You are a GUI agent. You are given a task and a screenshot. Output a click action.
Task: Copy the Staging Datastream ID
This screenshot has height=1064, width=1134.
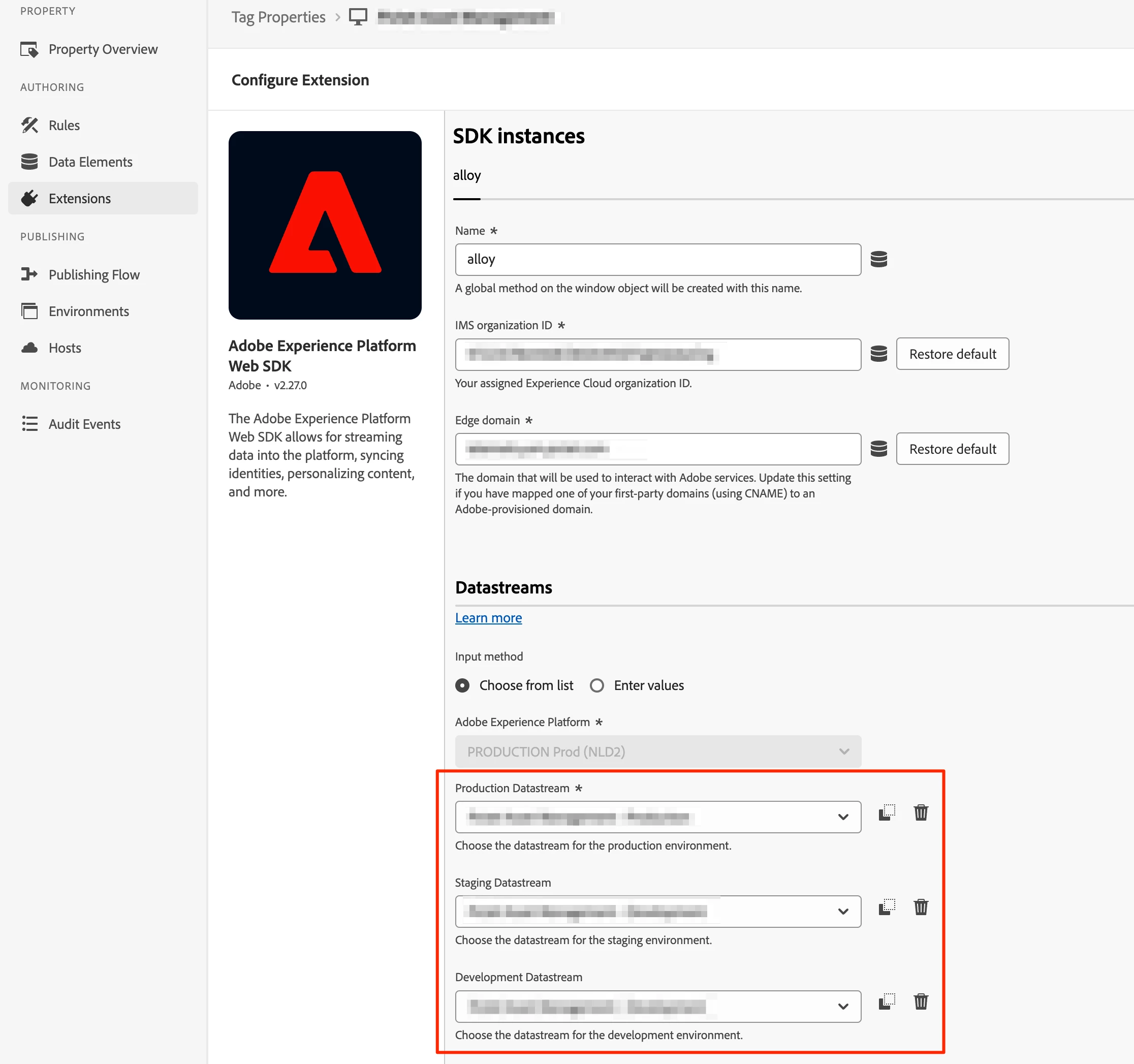click(887, 907)
